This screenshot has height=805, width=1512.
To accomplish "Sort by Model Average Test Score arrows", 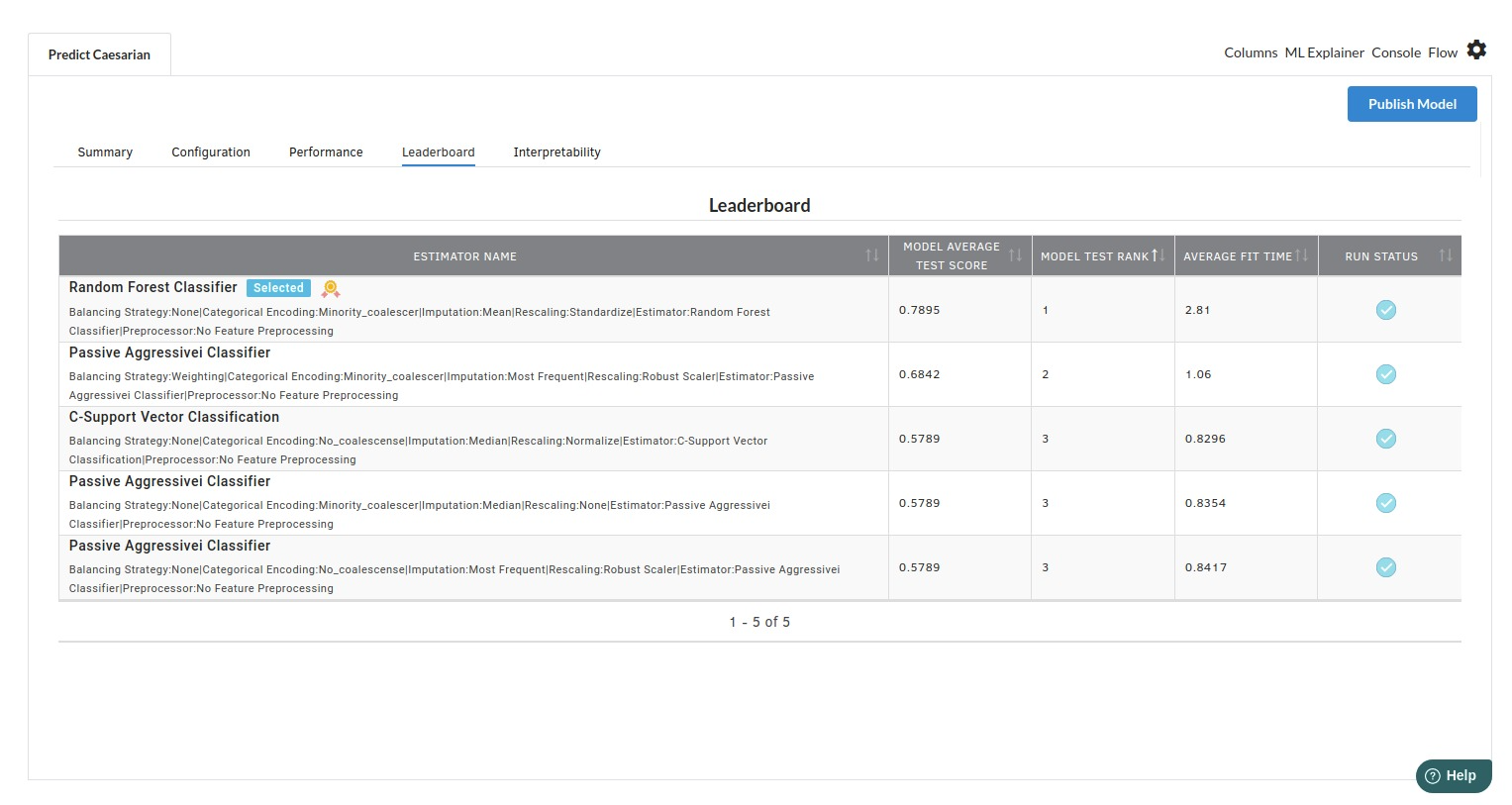I will 1015,255.
